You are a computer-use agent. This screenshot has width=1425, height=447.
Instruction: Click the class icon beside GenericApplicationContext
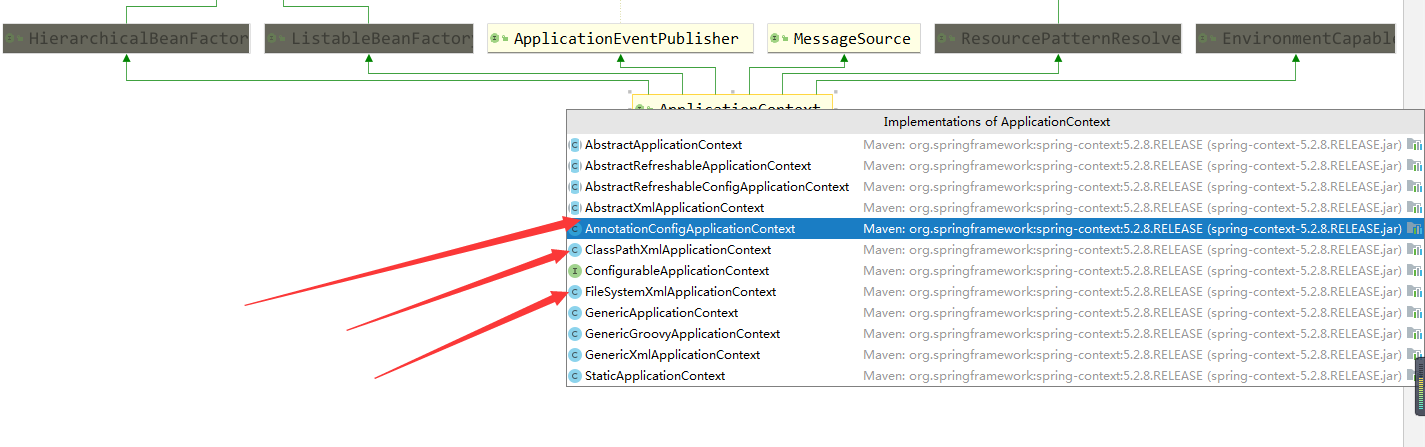(x=575, y=313)
